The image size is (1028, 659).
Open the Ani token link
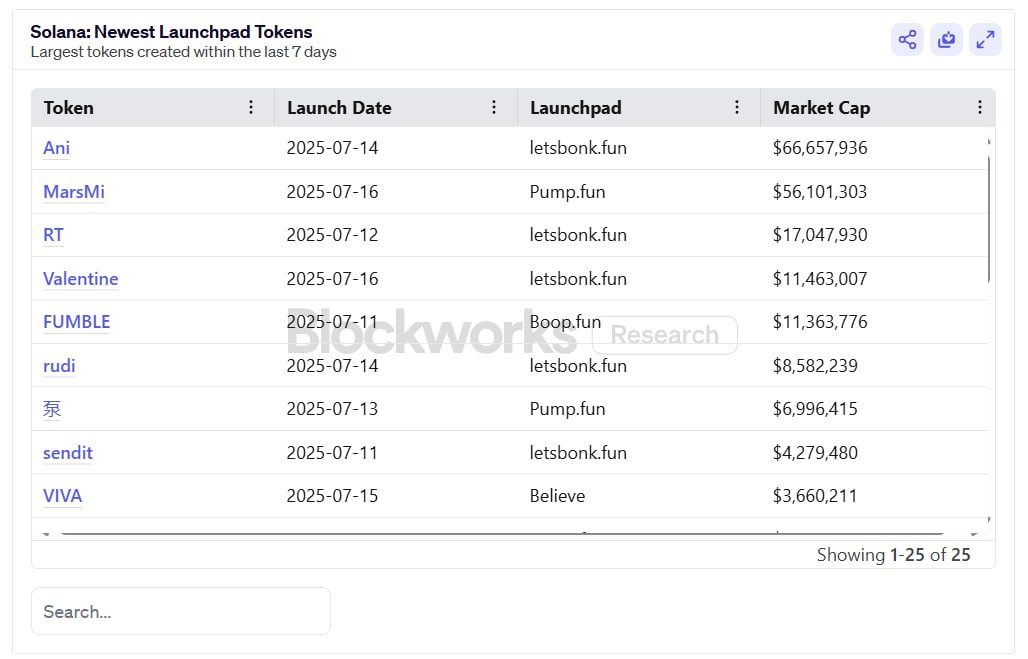point(56,148)
